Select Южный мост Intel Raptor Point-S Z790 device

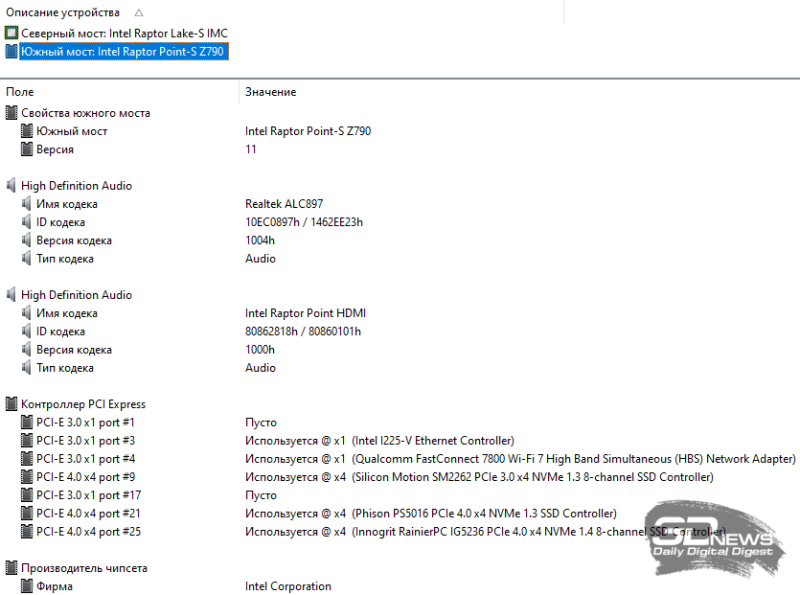[x=124, y=52]
